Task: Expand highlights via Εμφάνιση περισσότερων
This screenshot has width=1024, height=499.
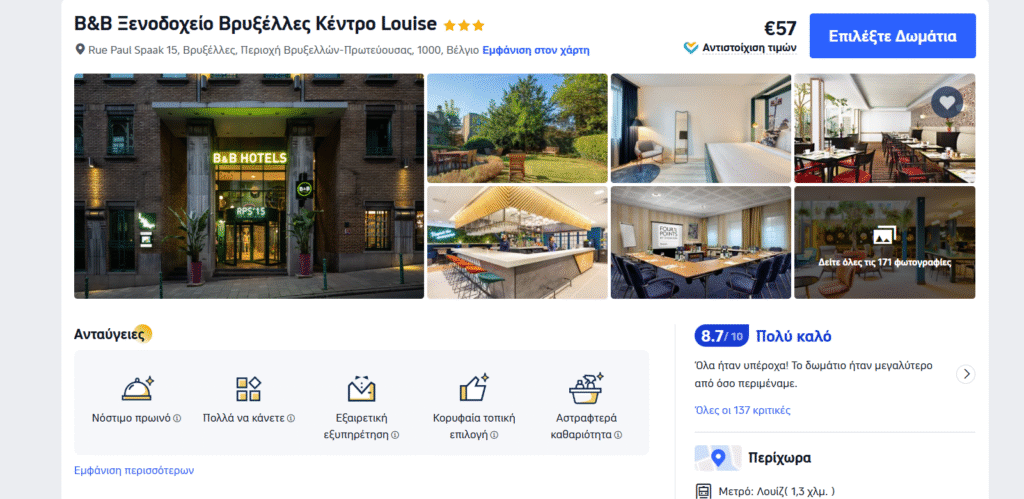Action: pos(134,470)
